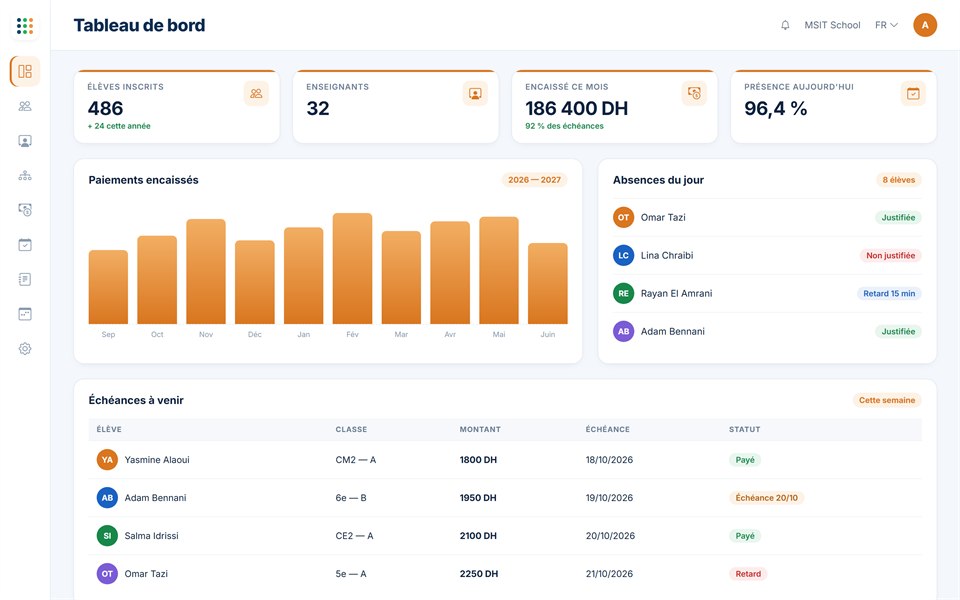Open the schedule window icon in sidebar
Screen dimensions: 960x600
25,314
